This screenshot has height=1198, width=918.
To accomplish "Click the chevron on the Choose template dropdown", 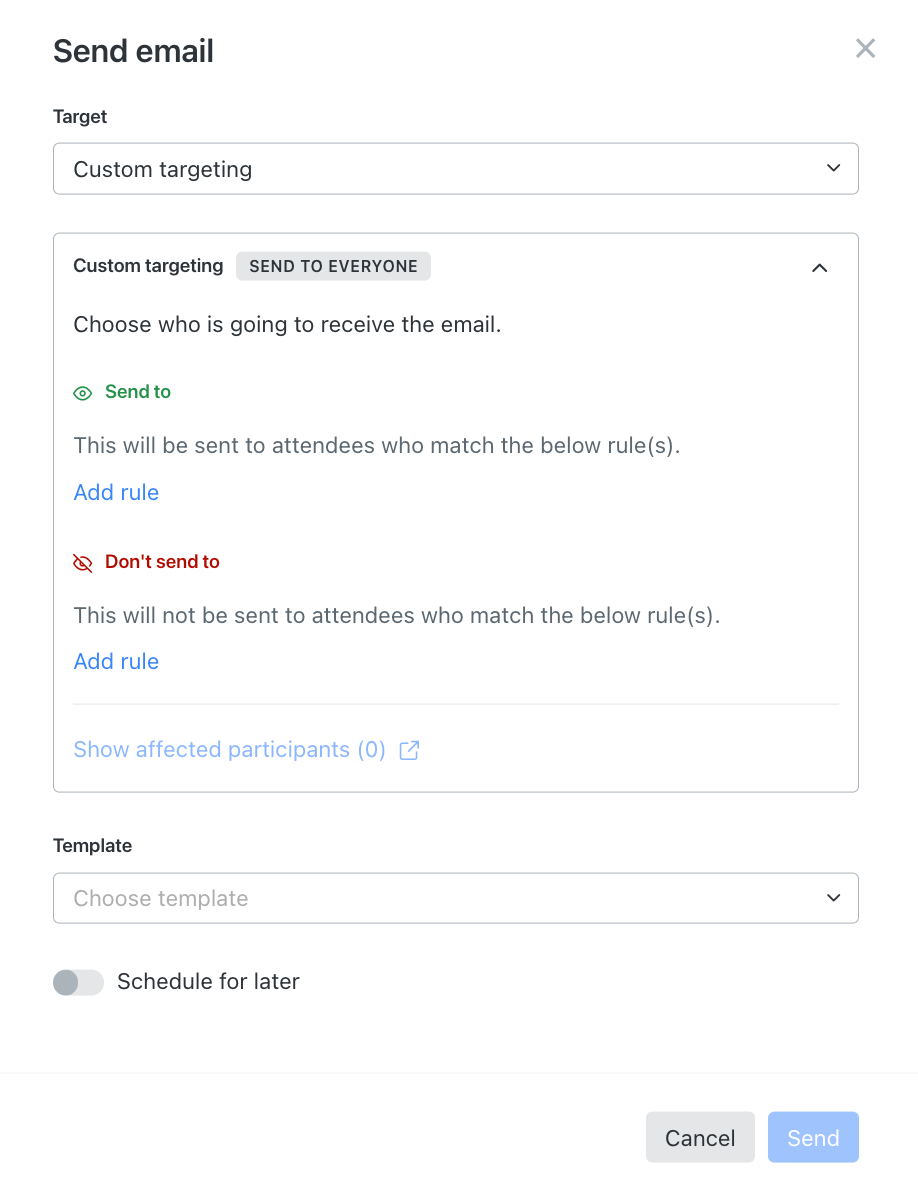I will [x=832, y=898].
